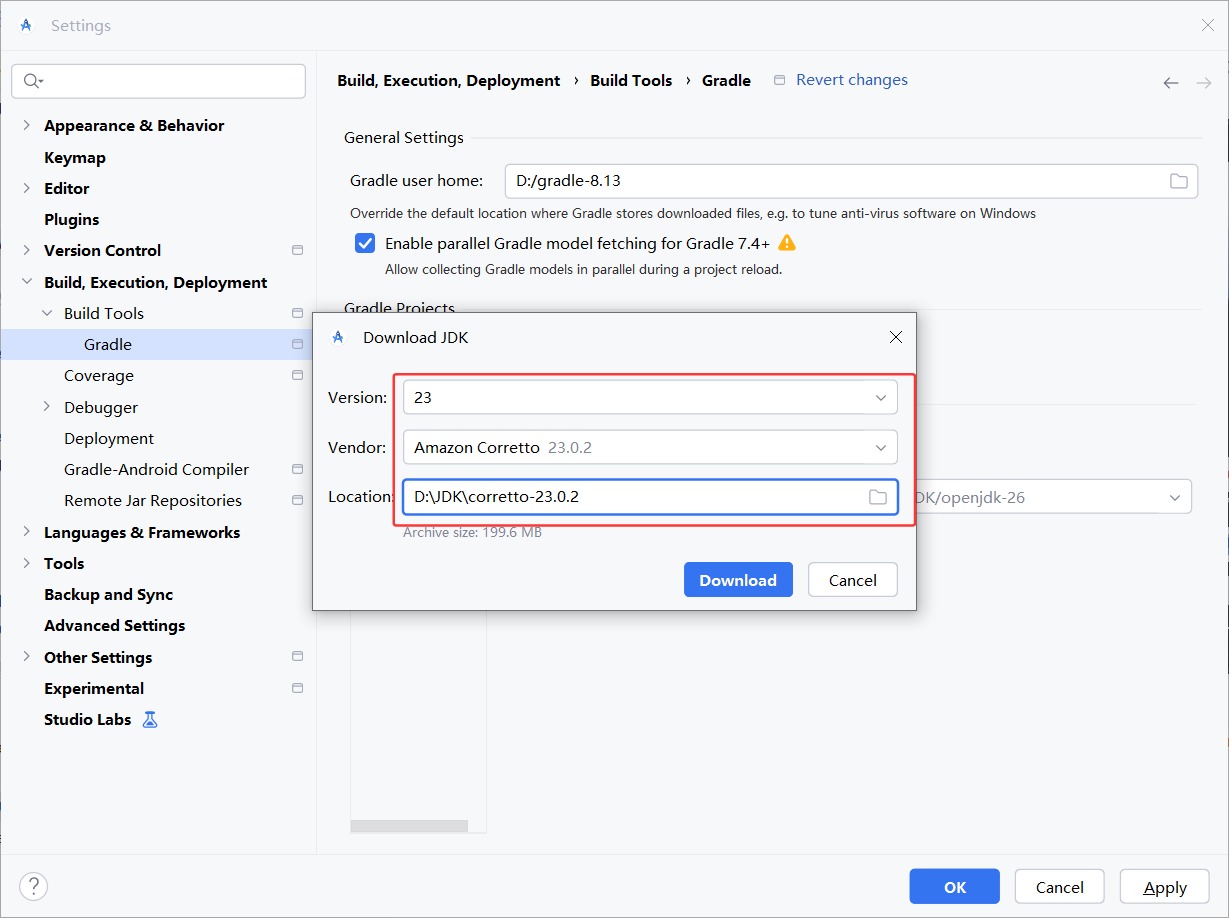
Task: Click 'Archive size: 199.6 MB' text
Action: point(472,533)
